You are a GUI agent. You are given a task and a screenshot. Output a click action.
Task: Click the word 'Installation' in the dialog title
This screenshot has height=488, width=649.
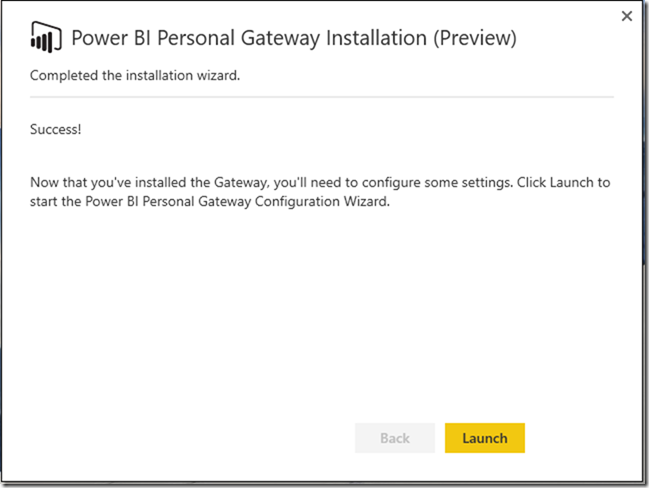[x=376, y=38]
